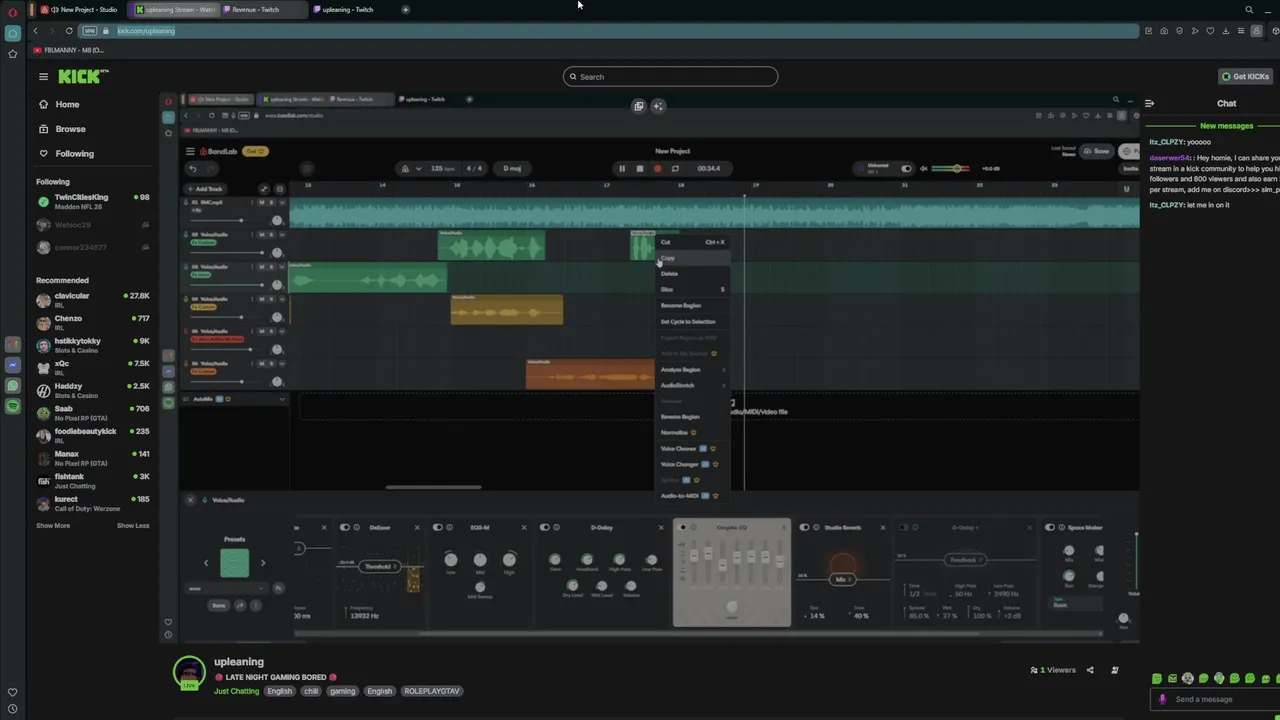Open clavicular recommended channel

92,299
